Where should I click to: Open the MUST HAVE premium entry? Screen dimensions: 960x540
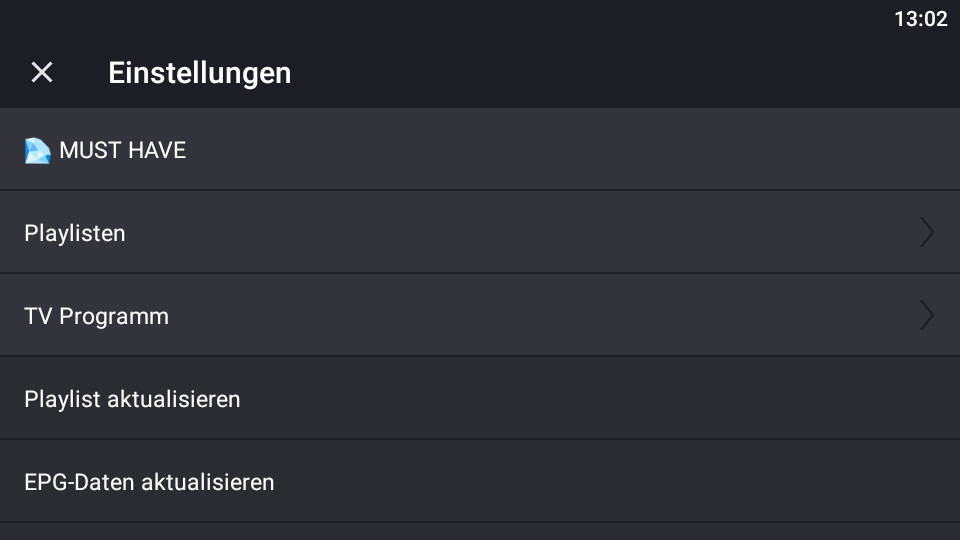[480, 149]
